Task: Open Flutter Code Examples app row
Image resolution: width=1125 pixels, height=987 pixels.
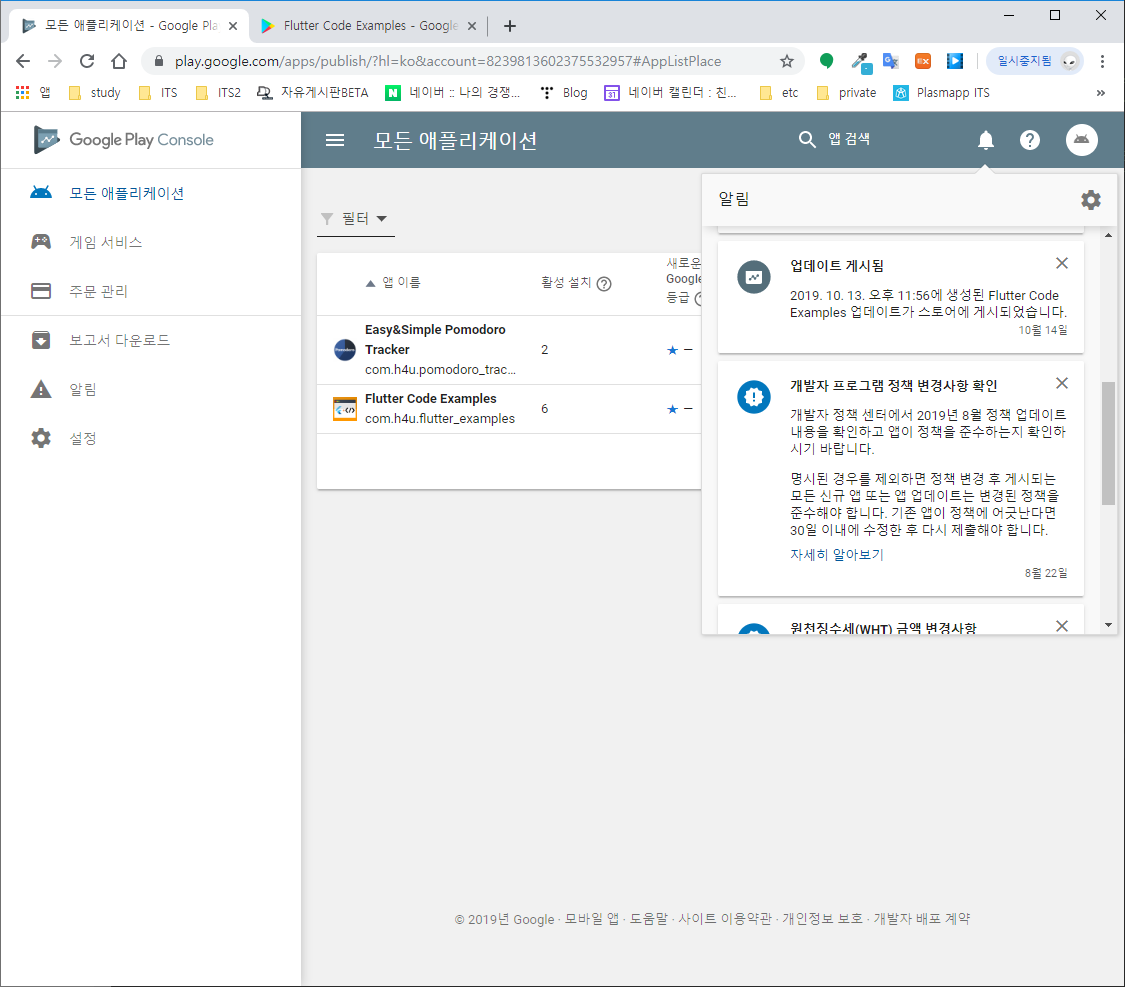Action: [x=509, y=409]
